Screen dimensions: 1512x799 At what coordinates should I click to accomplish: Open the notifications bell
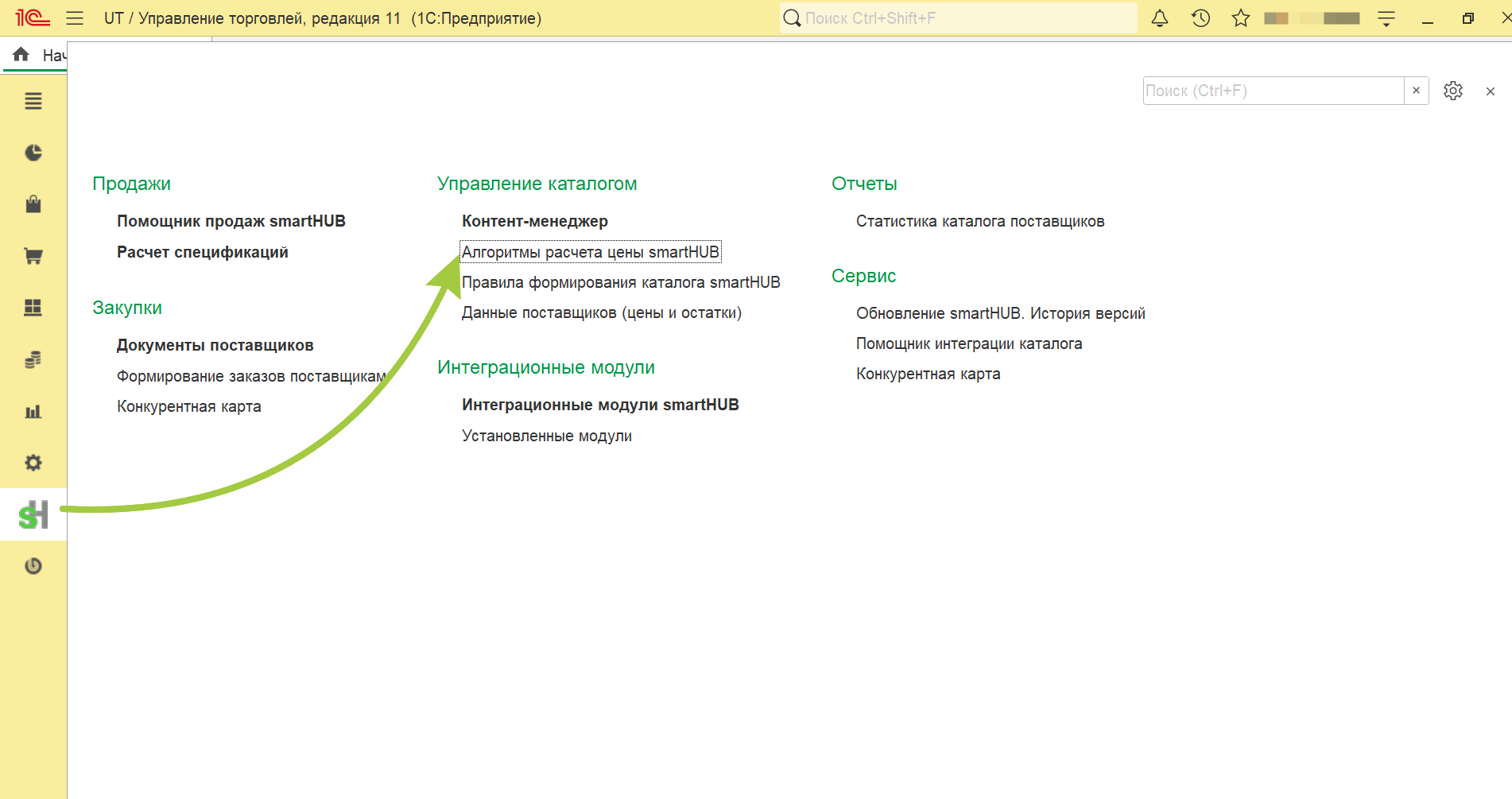pos(1160,18)
